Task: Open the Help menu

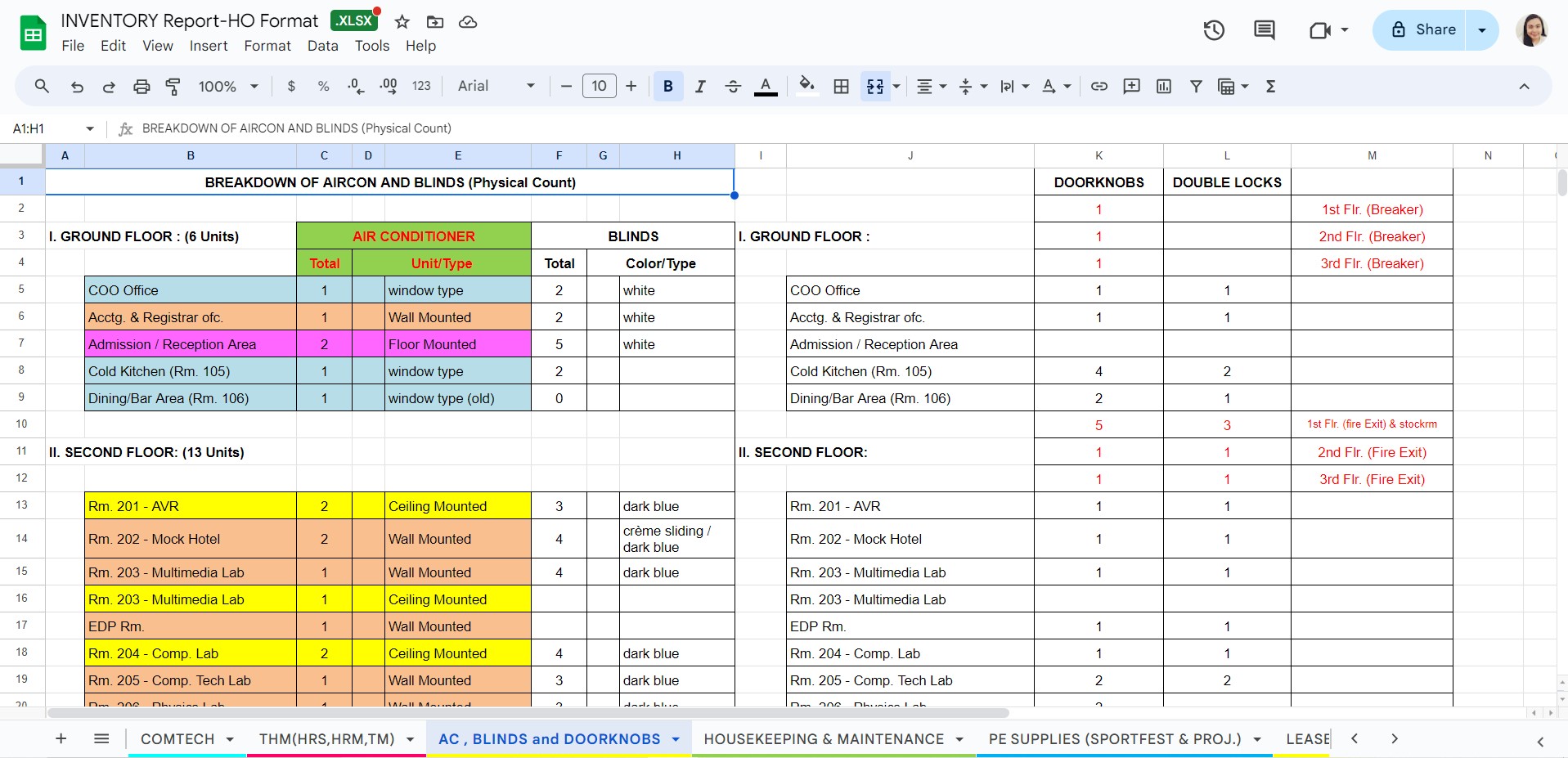Action: [420, 46]
